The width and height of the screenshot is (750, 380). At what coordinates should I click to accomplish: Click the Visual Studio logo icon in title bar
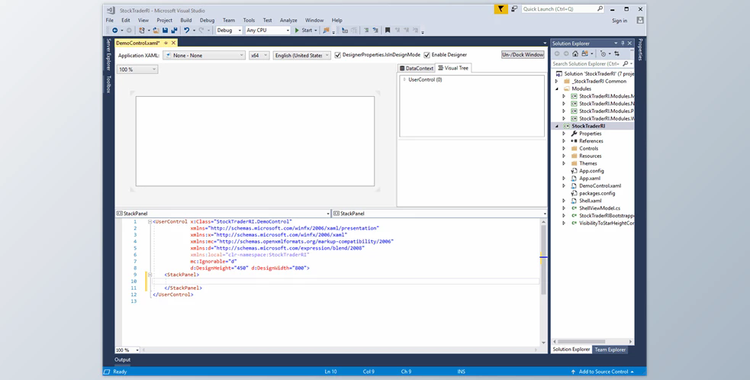(x=110, y=10)
